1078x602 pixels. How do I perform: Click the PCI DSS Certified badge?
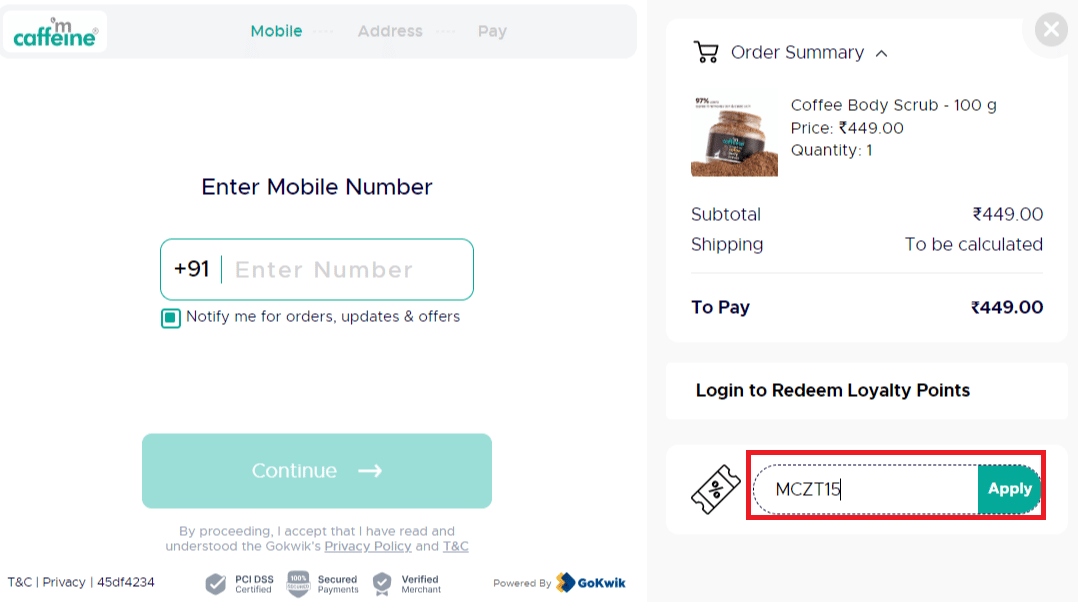pos(216,584)
